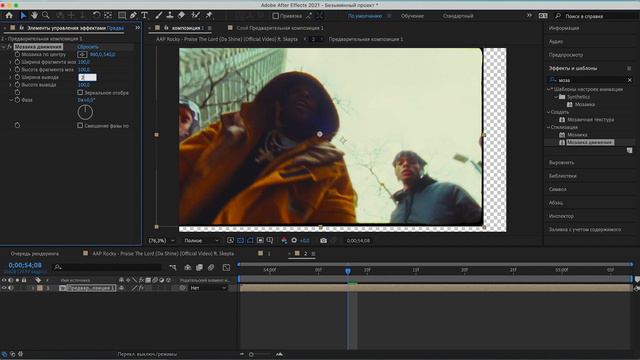Open the parent Нет dropdown for layer 1

(208, 288)
